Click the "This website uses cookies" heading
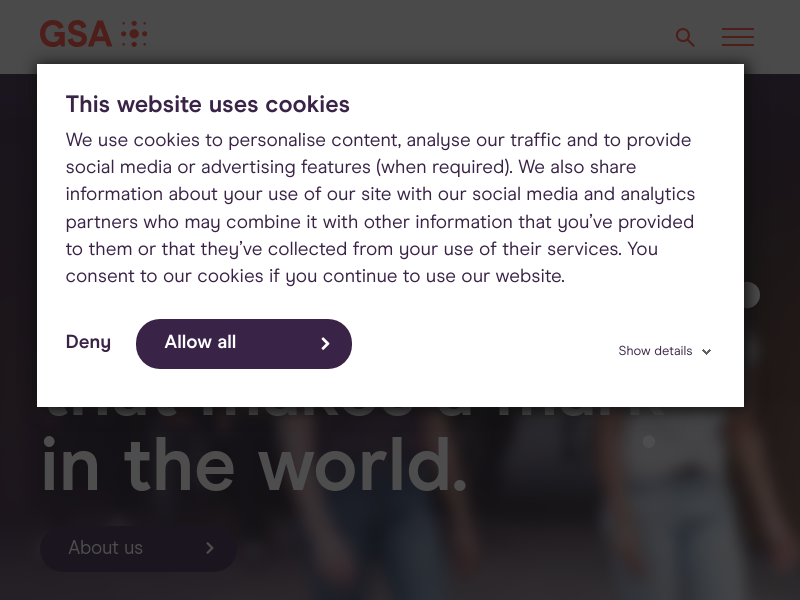800x600 pixels. pyautogui.click(x=208, y=105)
